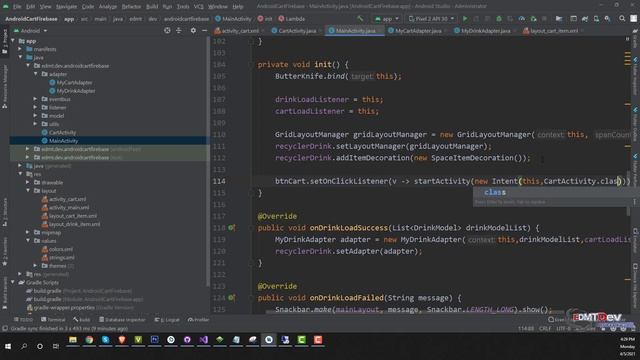Launch Chrome from the taskbar
Image resolution: width=640 pixels, height=360 pixels.
click(x=89, y=340)
